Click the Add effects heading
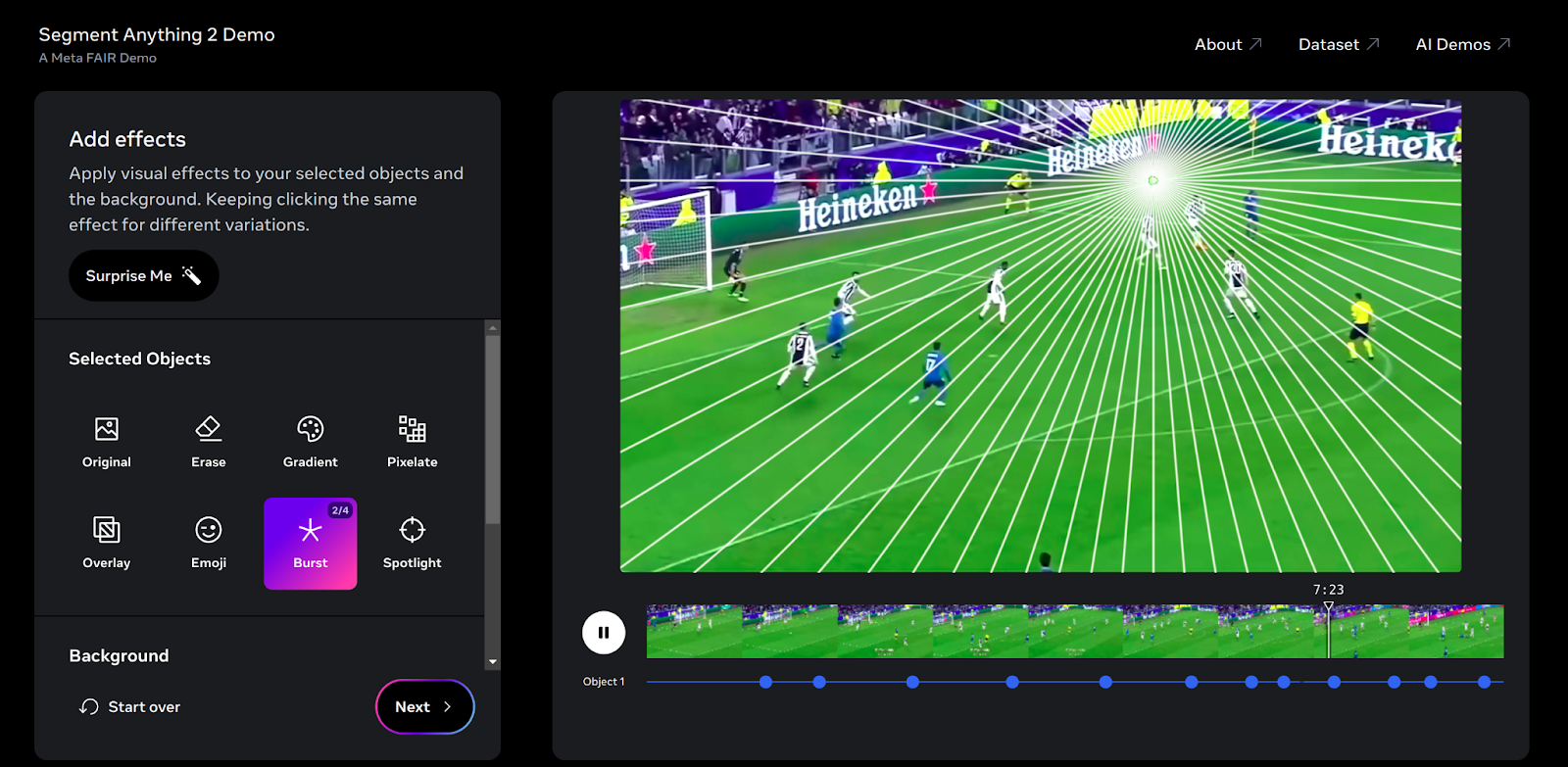Screen dimensions: 1568x767 127,139
